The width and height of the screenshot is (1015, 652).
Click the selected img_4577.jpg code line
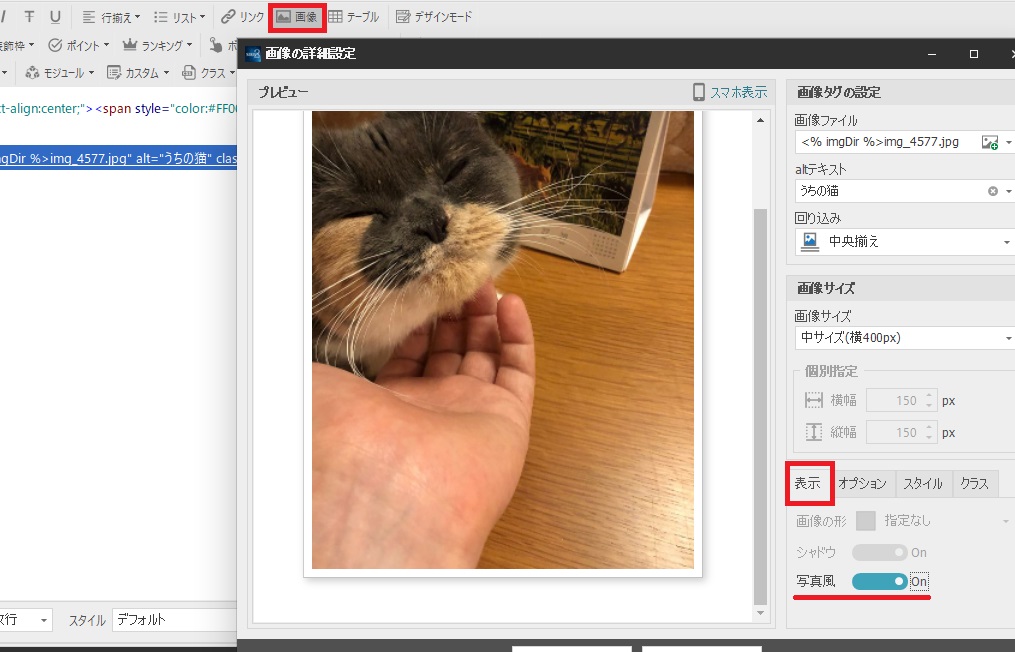pyautogui.click(x=118, y=158)
